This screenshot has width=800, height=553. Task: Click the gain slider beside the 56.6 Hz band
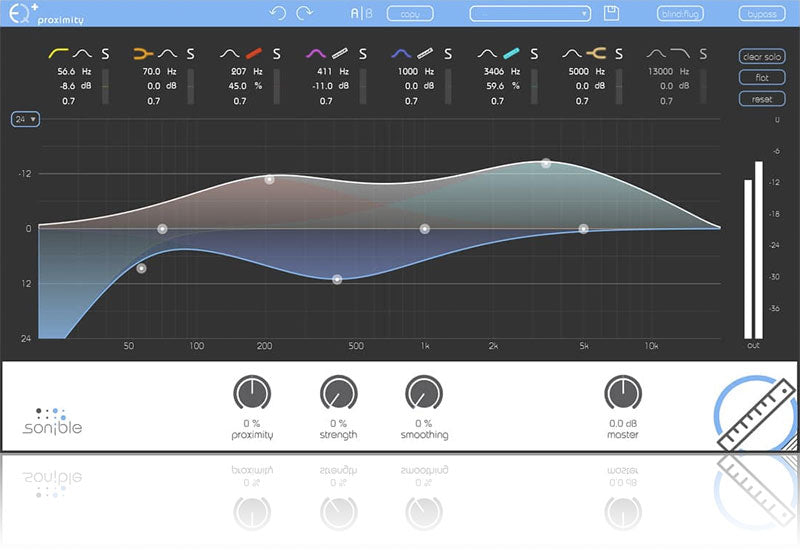[105, 87]
